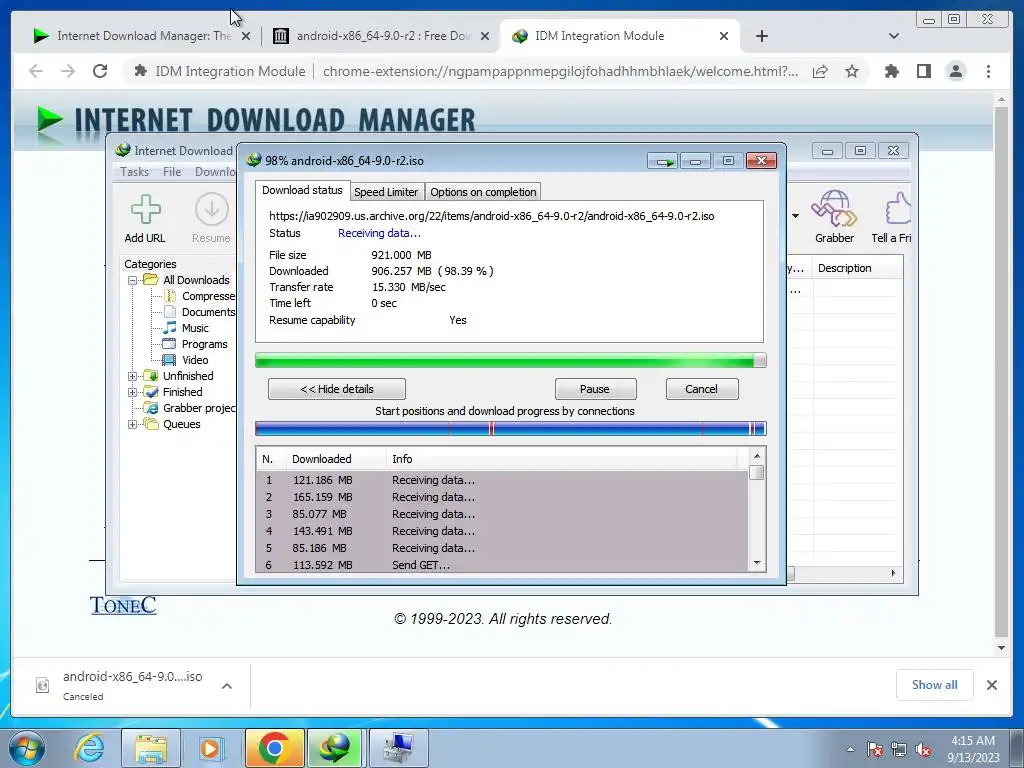
Task: Open the Chrome tab search dropdown
Action: (894, 36)
